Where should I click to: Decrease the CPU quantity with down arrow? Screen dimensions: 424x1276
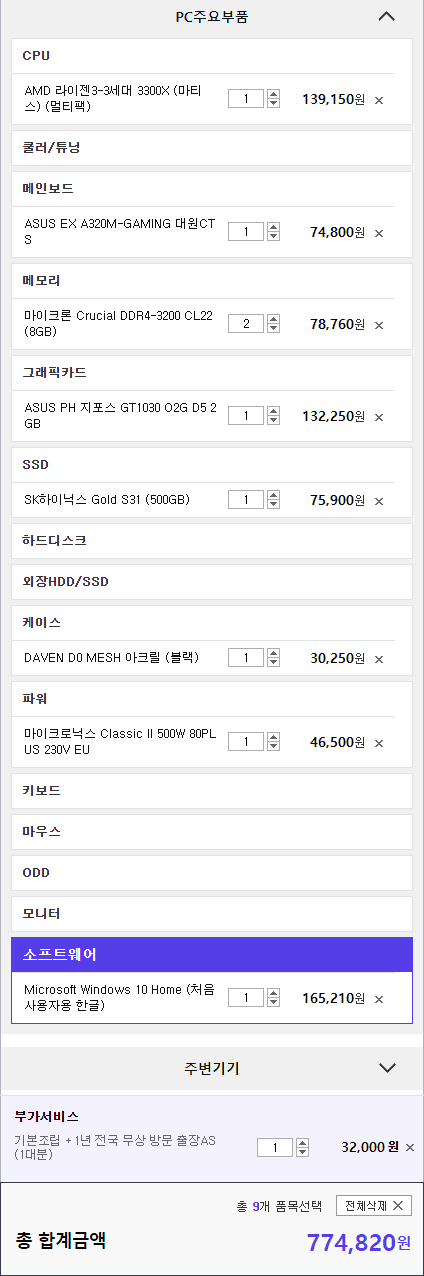pos(274,103)
